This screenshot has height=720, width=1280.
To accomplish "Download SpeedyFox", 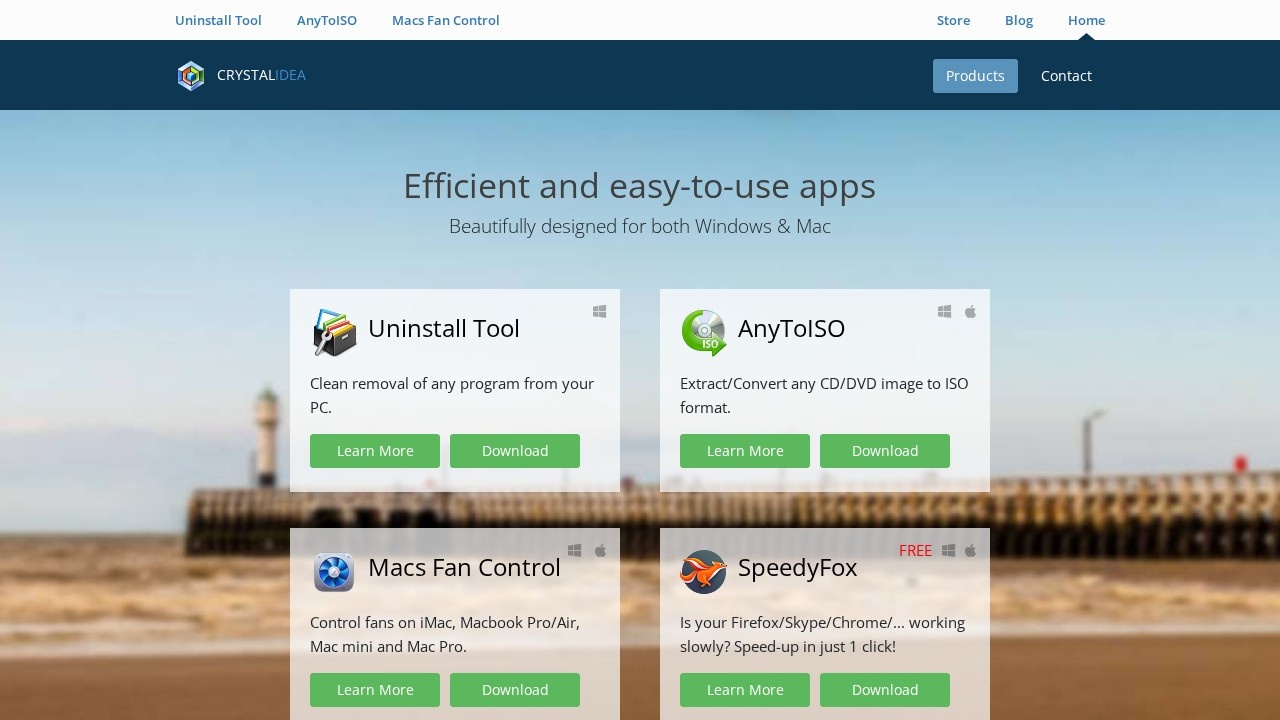I will (x=885, y=690).
